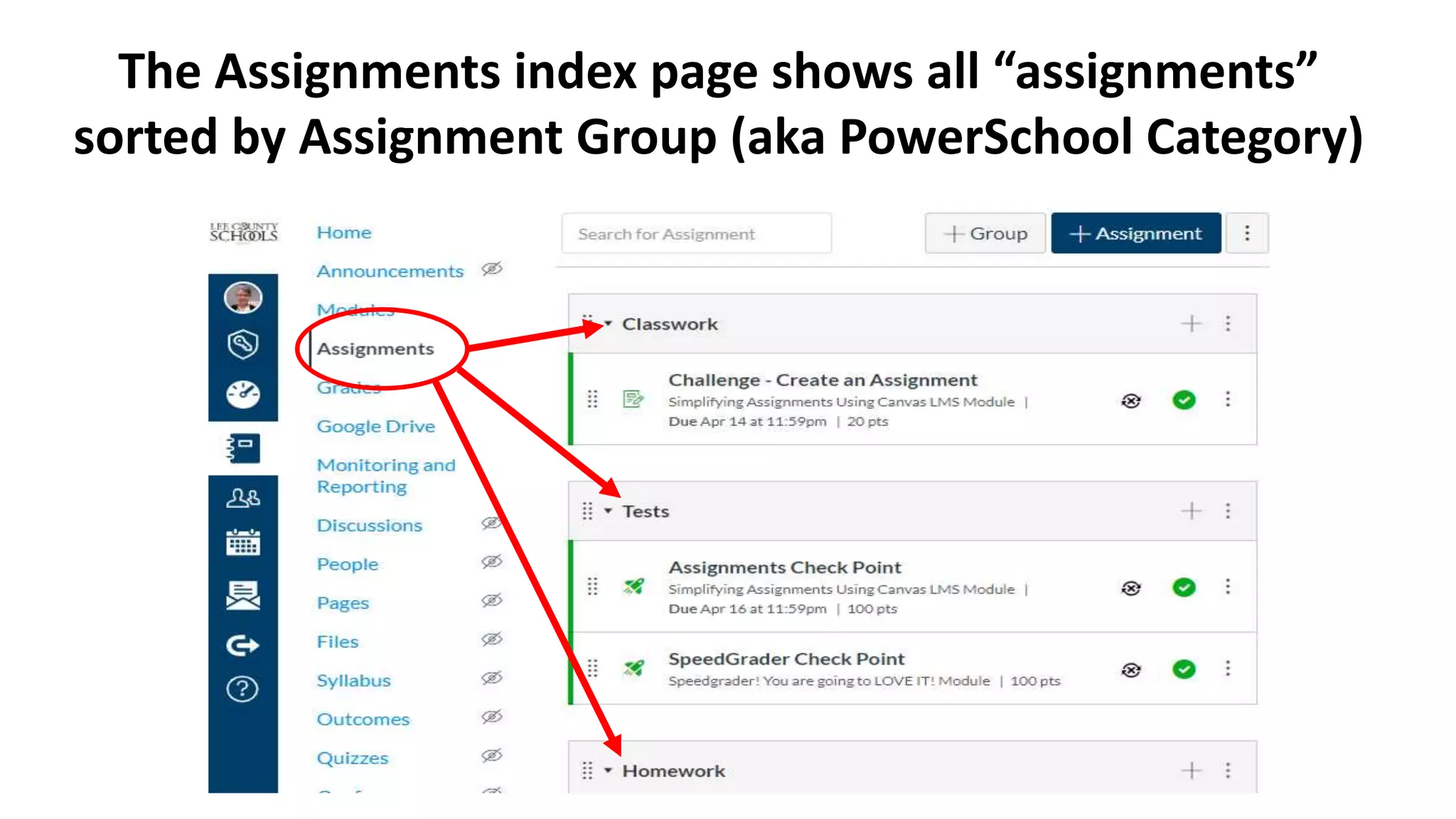The image size is (1456, 819).
Task: Add assignment to Tests group plus
Action: click(x=1192, y=511)
